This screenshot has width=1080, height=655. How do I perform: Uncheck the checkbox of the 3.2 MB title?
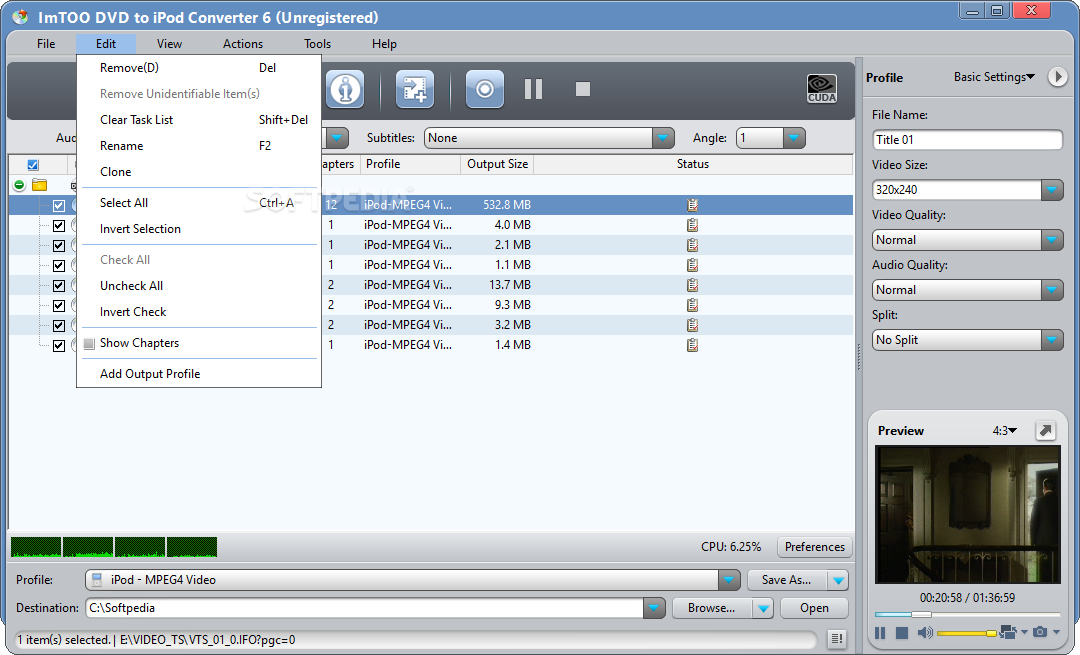[x=59, y=325]
